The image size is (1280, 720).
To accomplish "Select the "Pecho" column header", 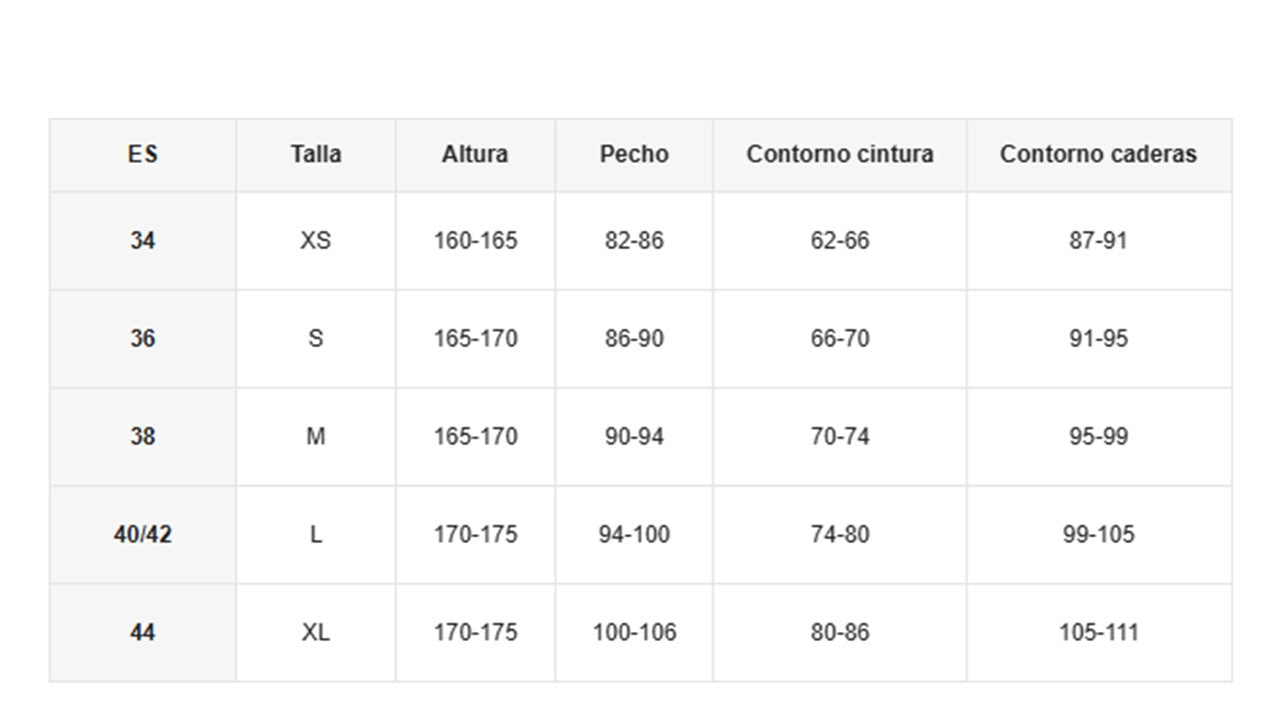I will coord(634,155).
